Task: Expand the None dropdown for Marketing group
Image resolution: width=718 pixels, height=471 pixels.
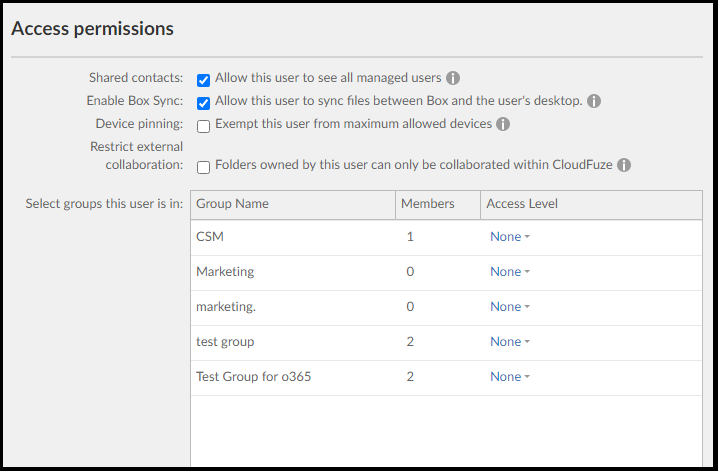Action: pos(510,271)
